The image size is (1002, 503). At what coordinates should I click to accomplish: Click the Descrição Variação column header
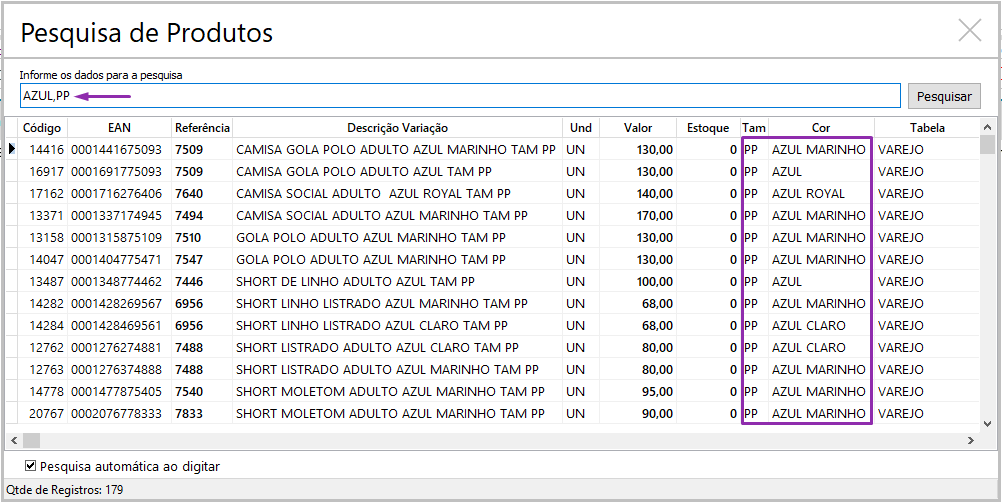click(397, 128)
